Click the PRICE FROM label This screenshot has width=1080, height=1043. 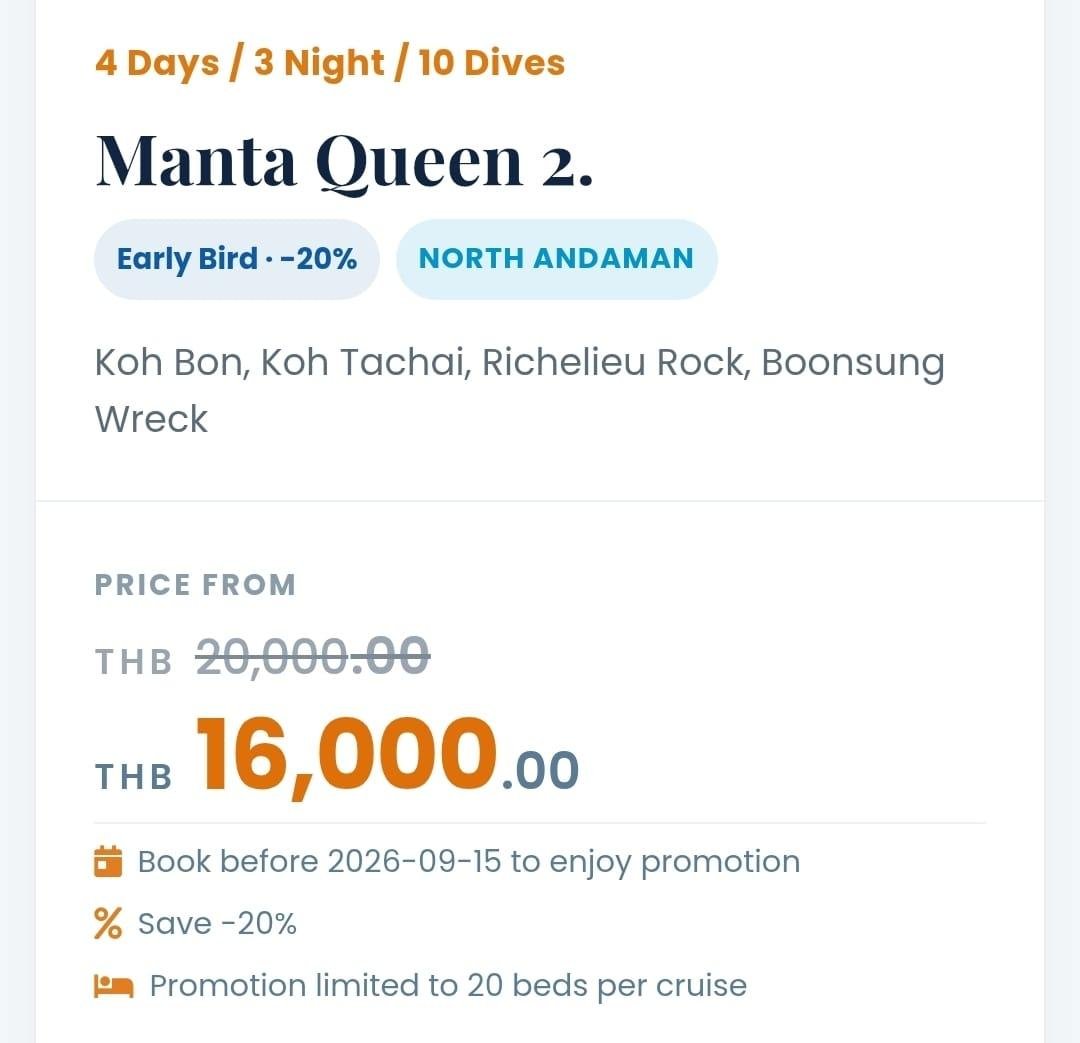pos(195,585)
